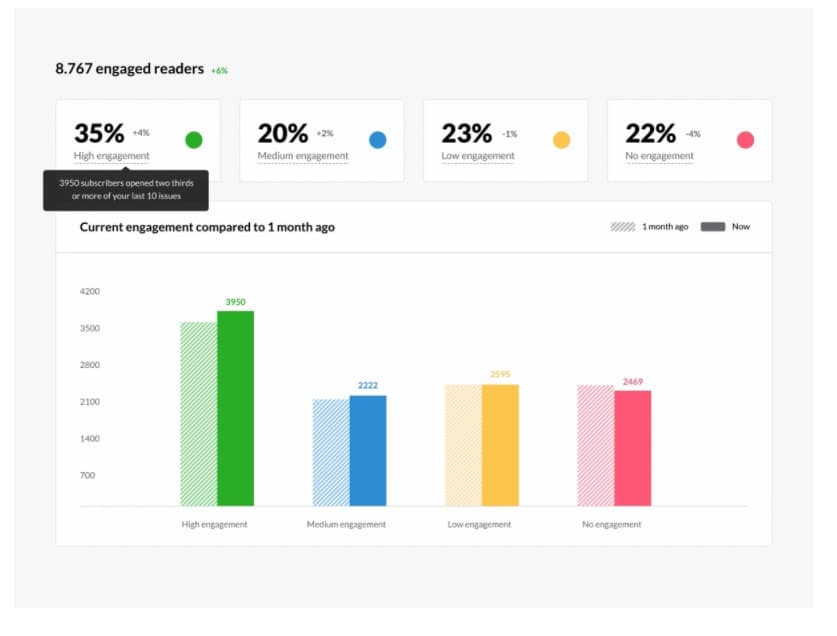
Task: Click the 'Low engagement' underlined card label
Action: click(x=478, y=156)
